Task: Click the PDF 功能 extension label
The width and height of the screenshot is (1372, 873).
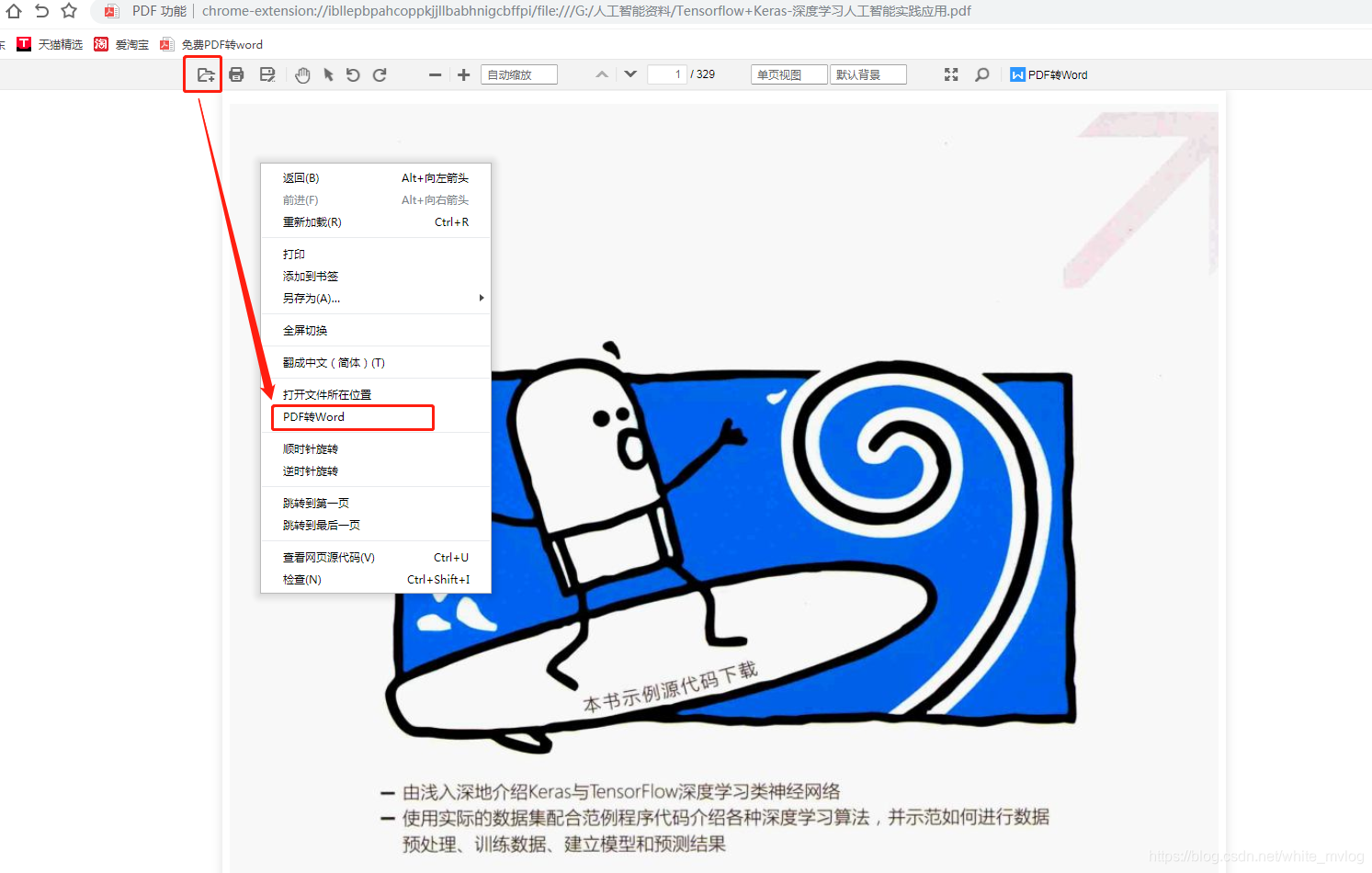Action: [159, 11]
